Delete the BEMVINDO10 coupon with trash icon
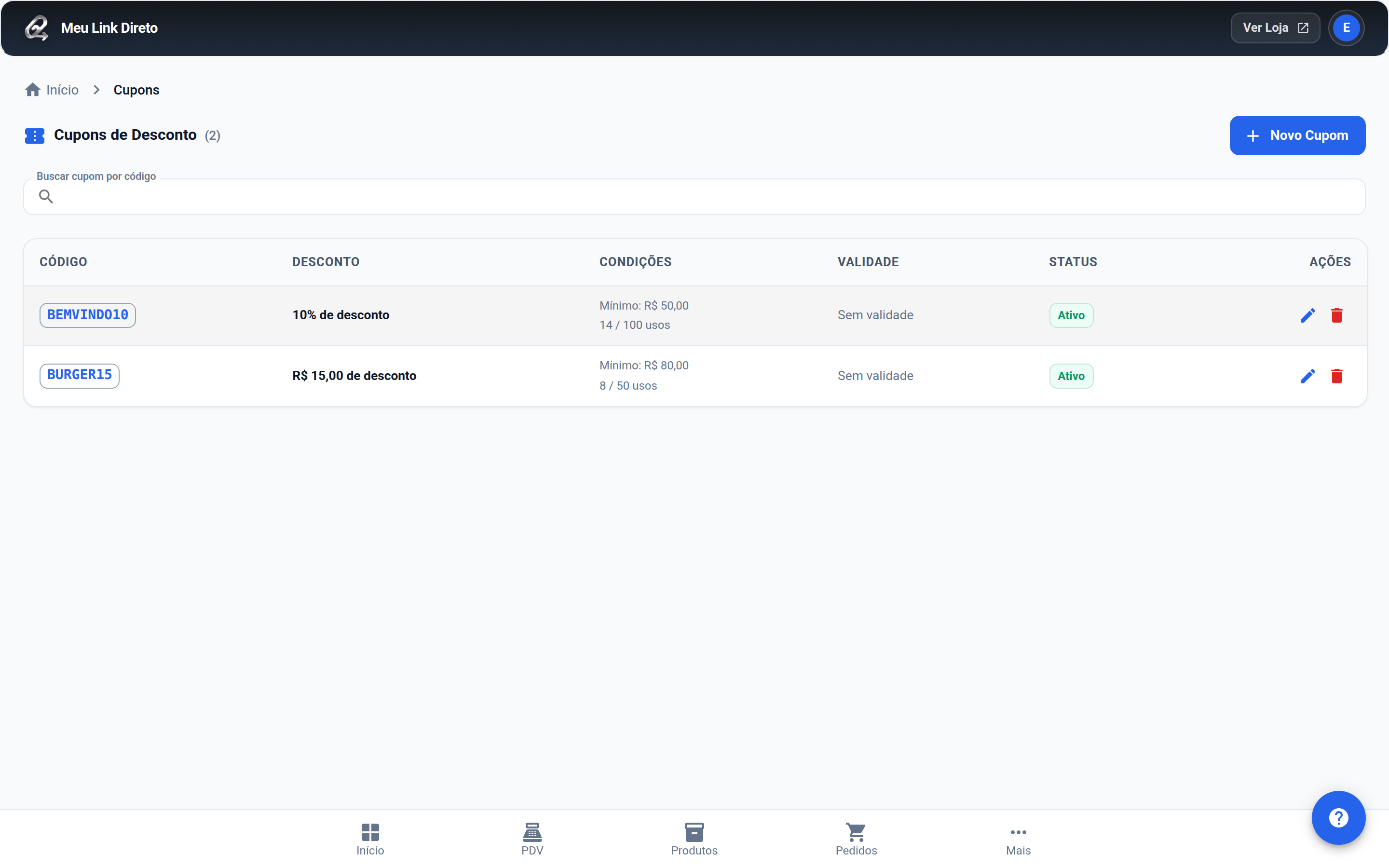The height and width of the screenshot is (868, 1389). 1337,315
